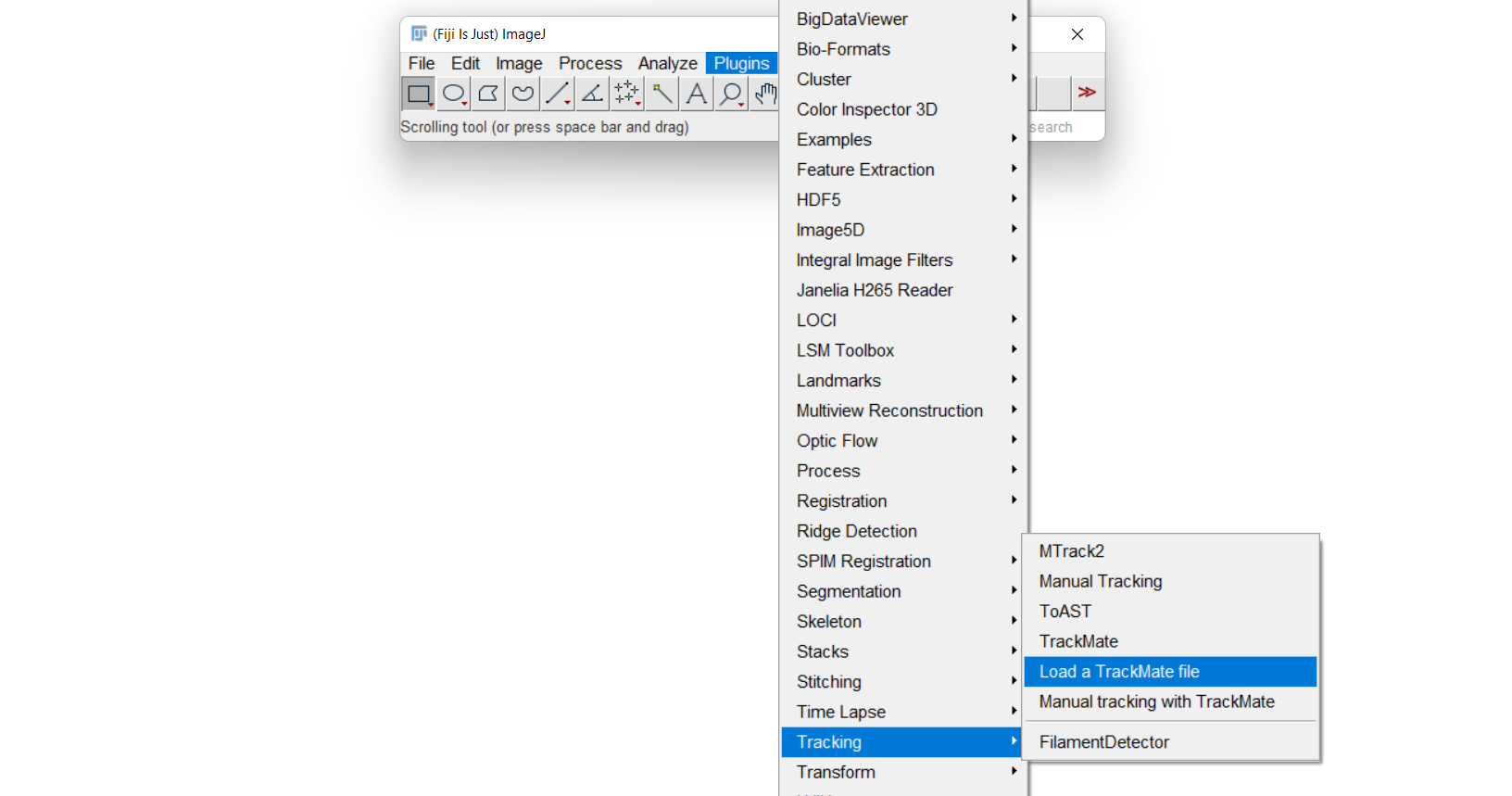Expand the Stitching submenu

pos(903,681)
